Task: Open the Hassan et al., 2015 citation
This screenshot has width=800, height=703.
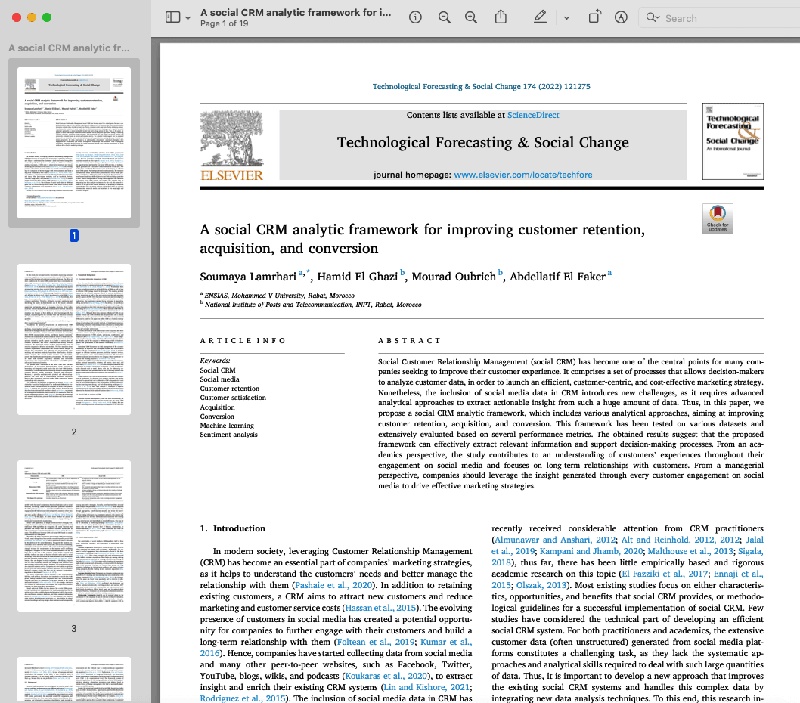Action: [x=381, y=608]
